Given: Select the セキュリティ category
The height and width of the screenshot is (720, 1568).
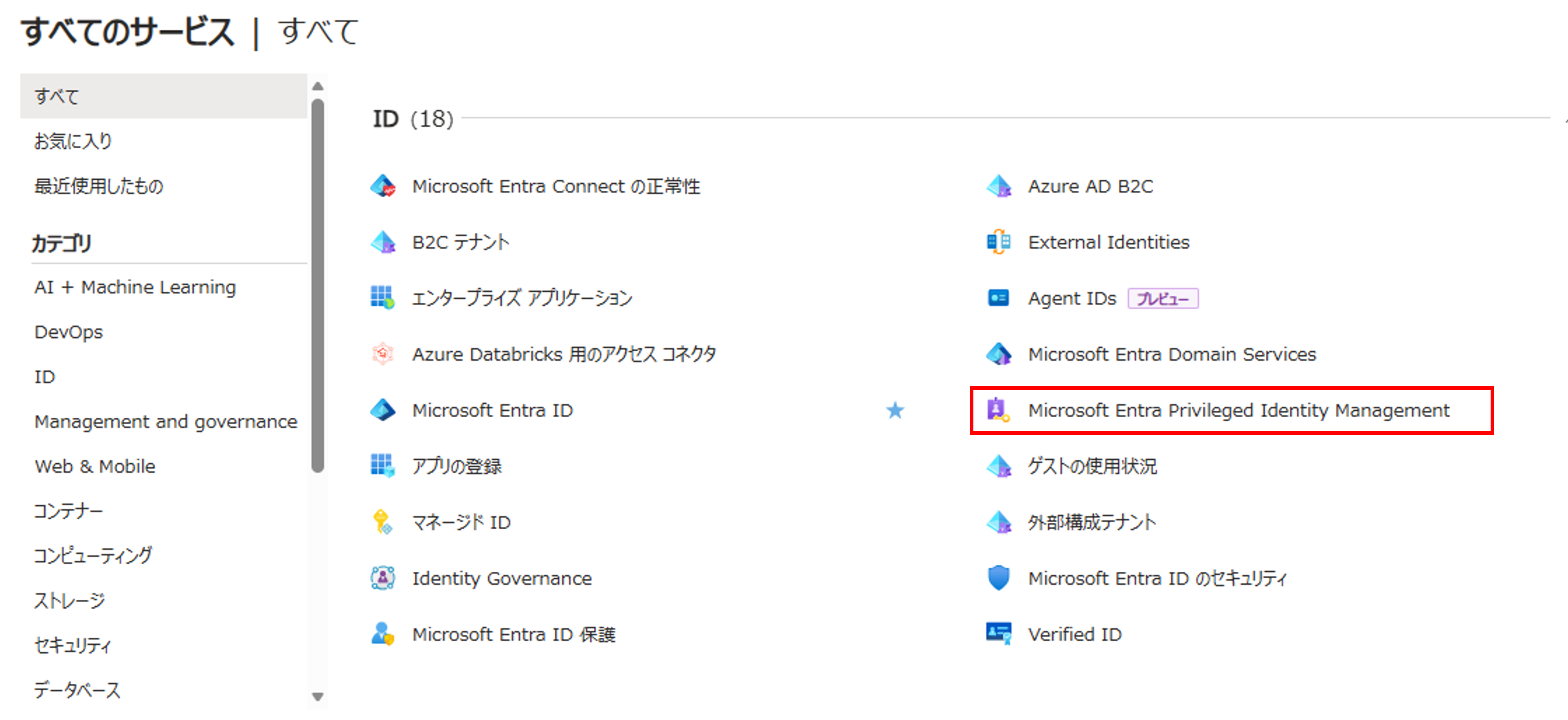Looking at the screenshot, I should pos(73,646).
